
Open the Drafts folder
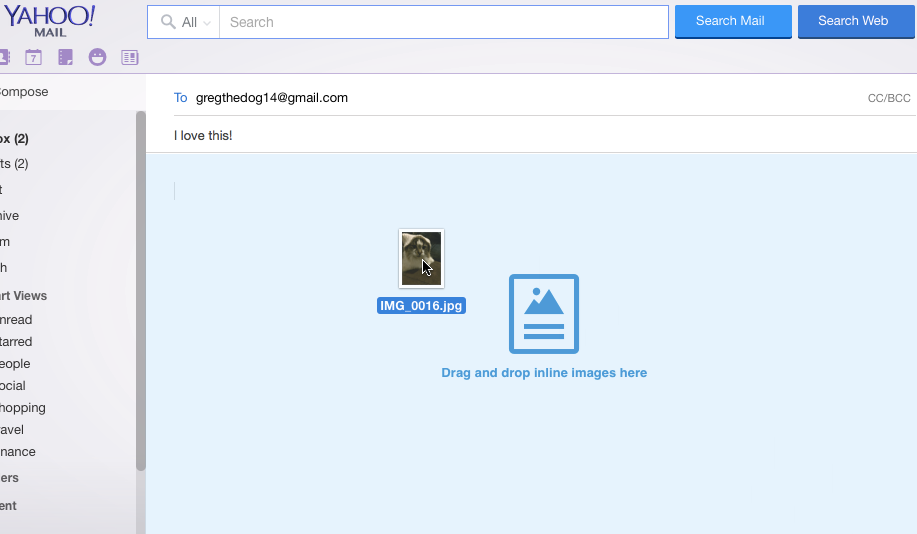point(14,163)
